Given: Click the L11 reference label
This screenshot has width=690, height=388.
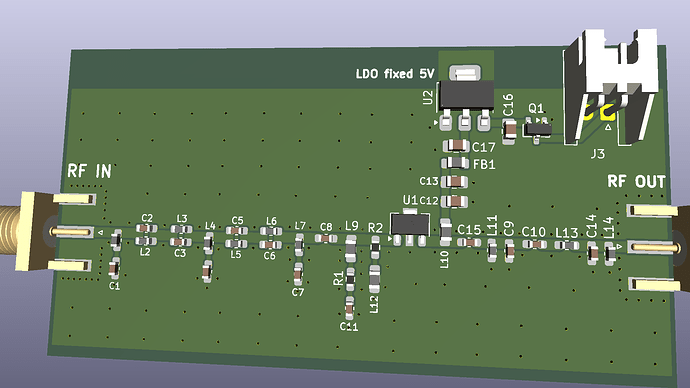Looking at the screenshot, I should (x=492, y=225).
